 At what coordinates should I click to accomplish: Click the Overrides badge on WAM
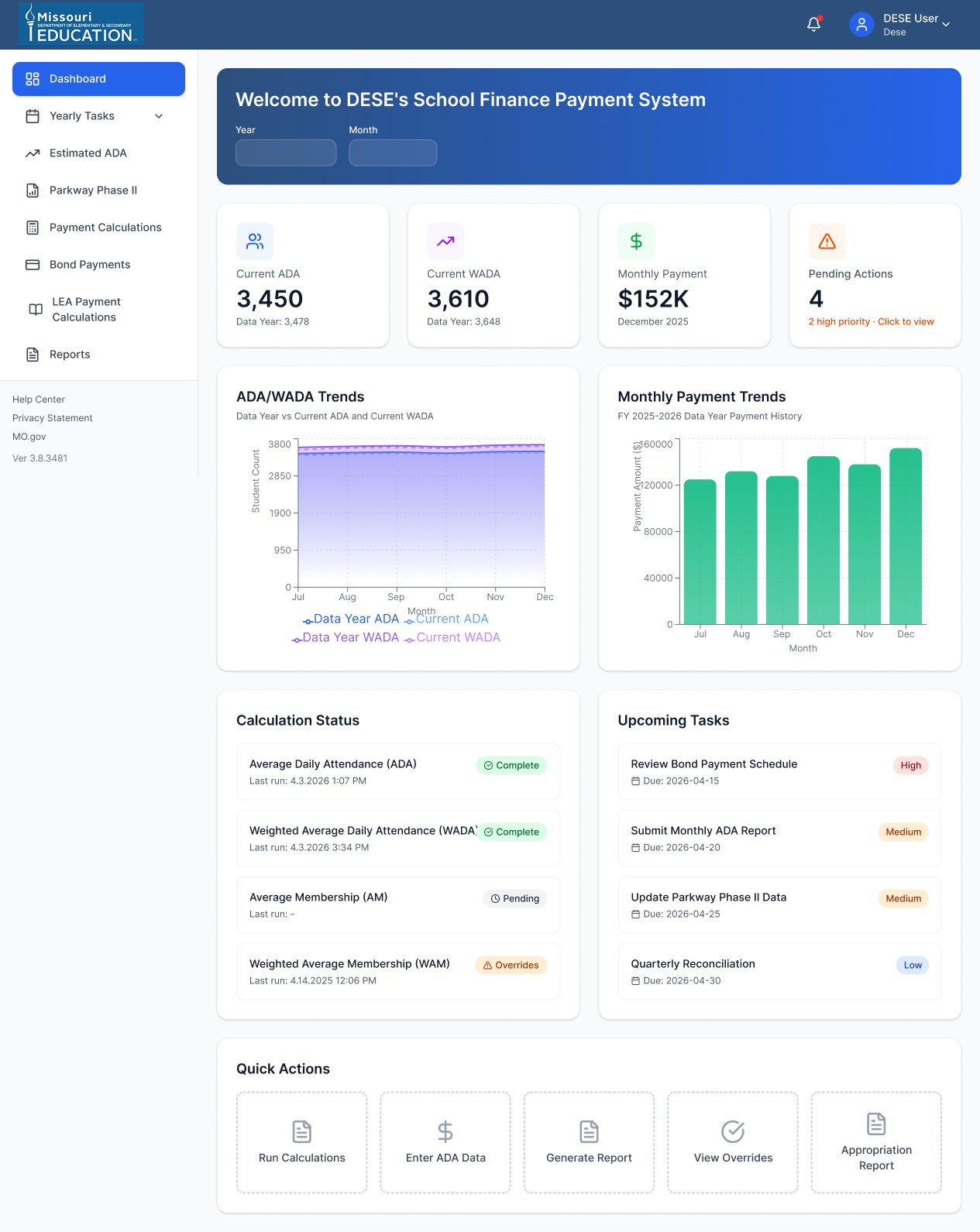511,965
